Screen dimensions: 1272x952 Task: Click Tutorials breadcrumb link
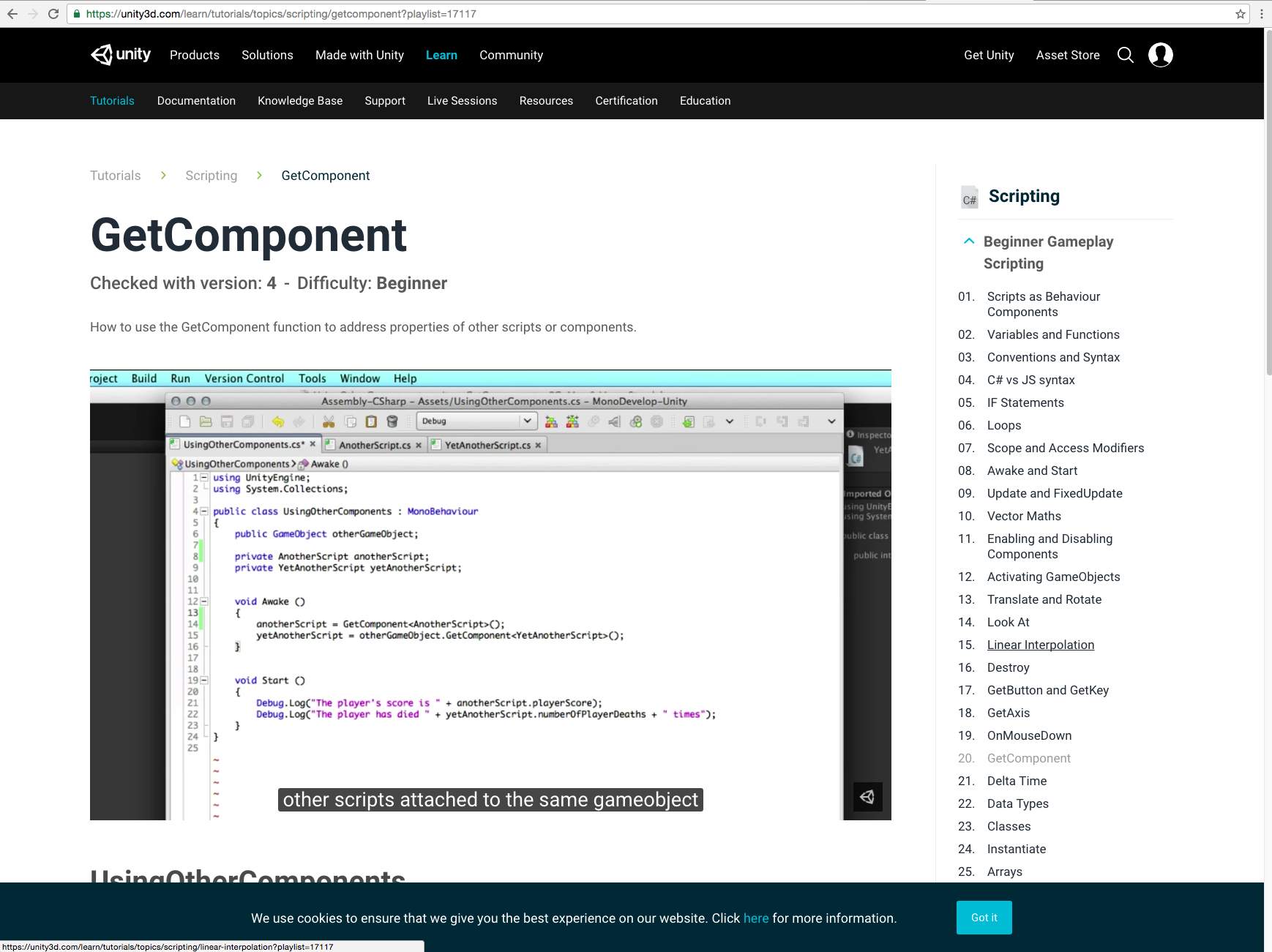coord(115,176)
